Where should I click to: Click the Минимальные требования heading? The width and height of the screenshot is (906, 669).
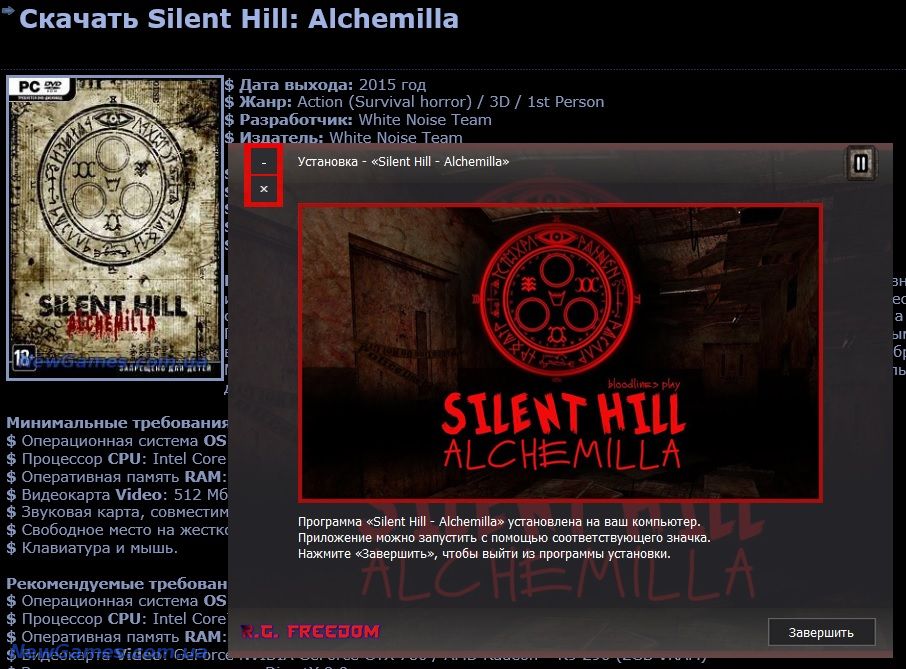[x=117, y=423]
